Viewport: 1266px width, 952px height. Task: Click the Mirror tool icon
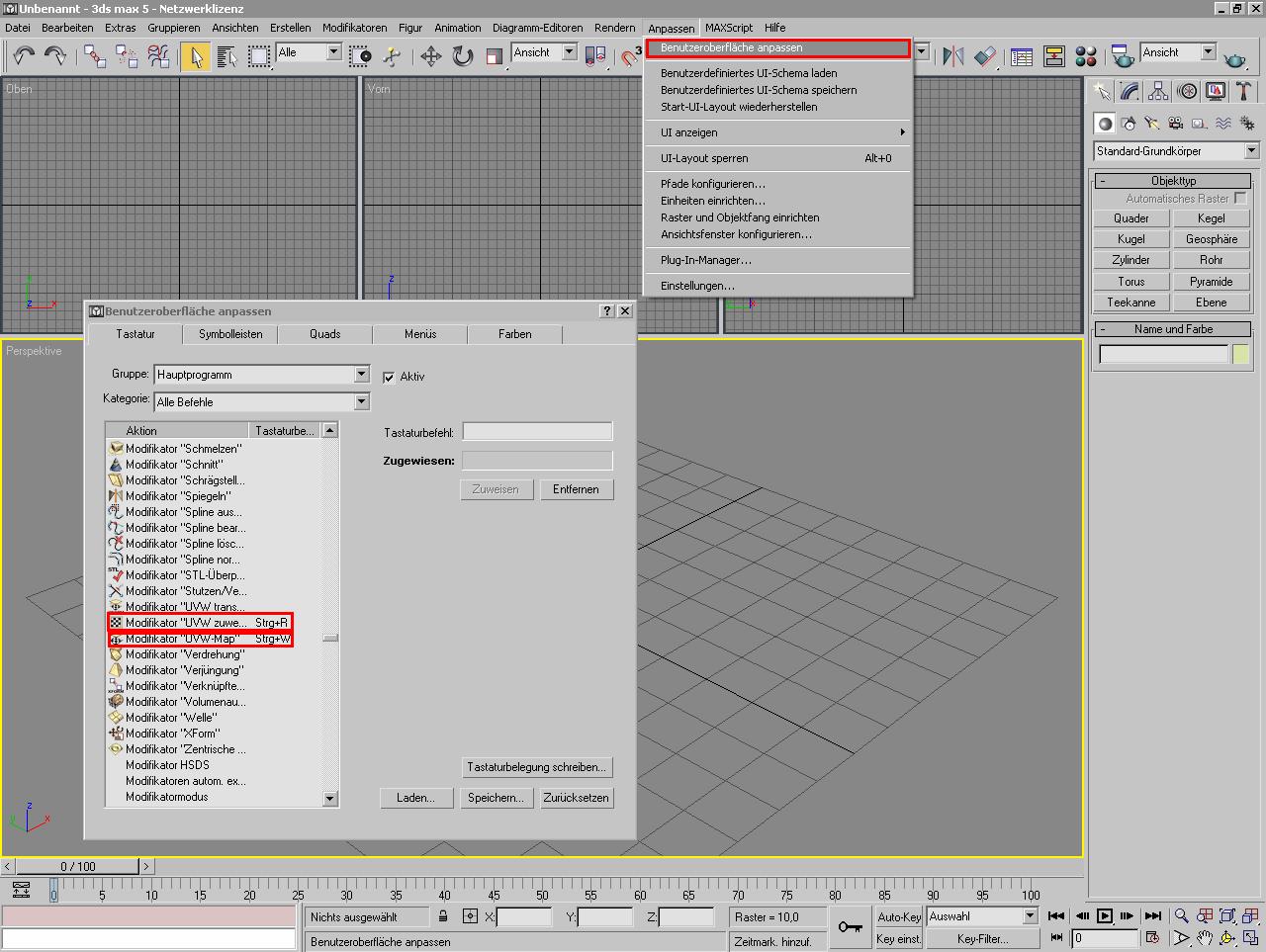[x=952, y=56]
